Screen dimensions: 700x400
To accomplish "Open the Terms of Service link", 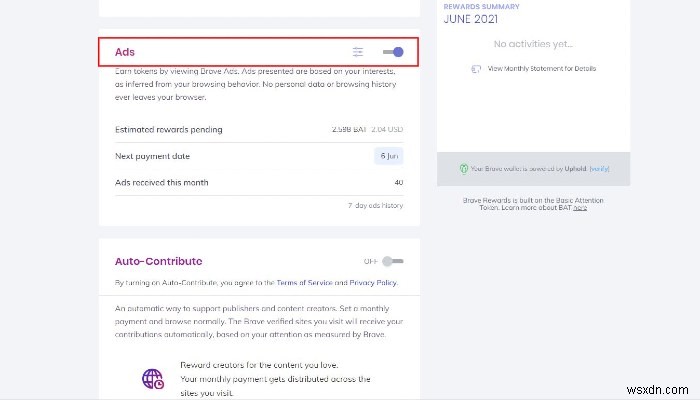I will pos(304,283).
